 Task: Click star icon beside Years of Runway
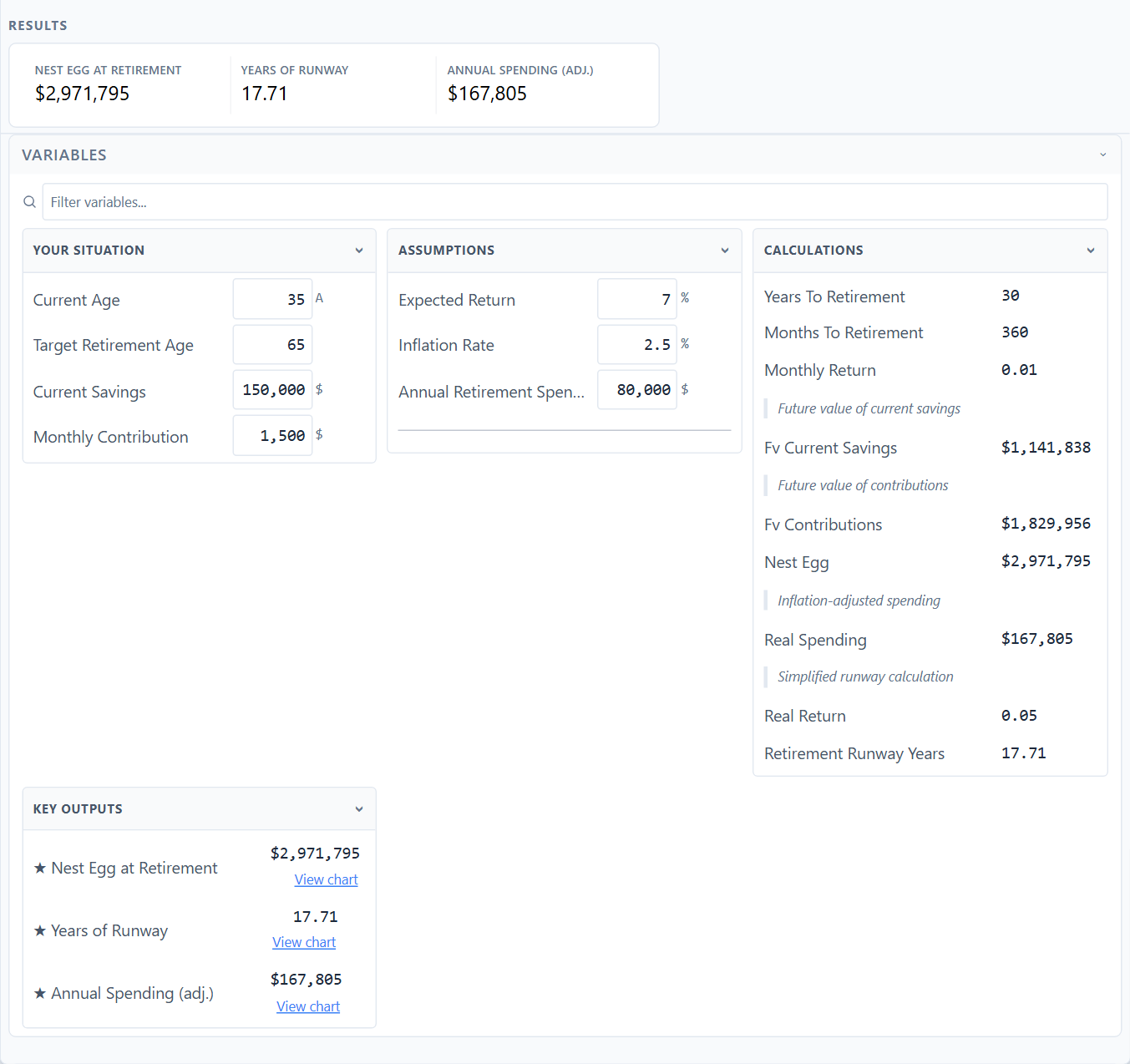pos(40,931)
